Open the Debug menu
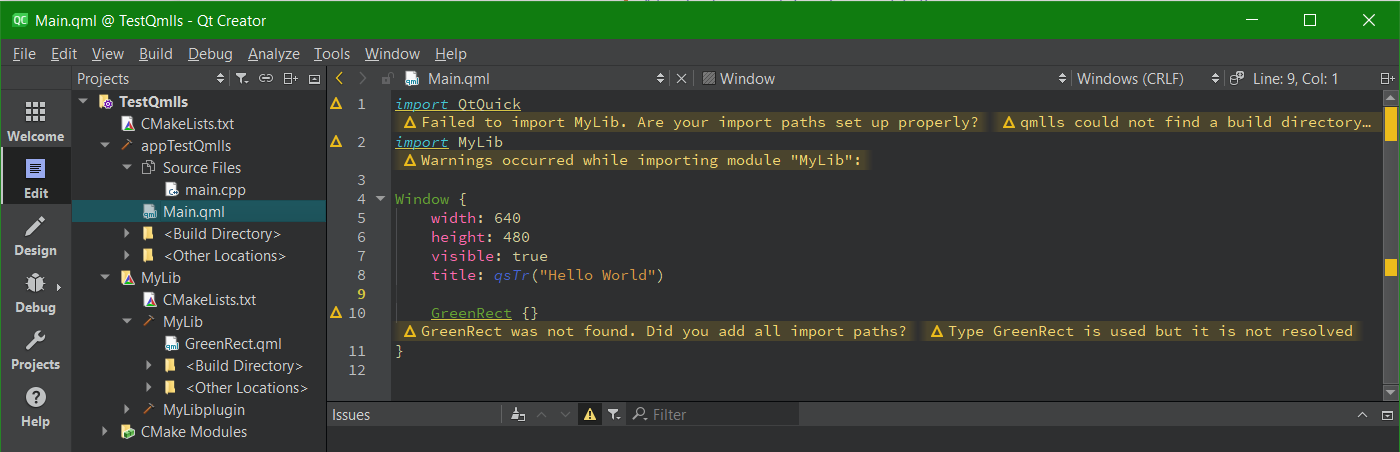The height and width of the screenshot is (452, 1400). point(210,54)
